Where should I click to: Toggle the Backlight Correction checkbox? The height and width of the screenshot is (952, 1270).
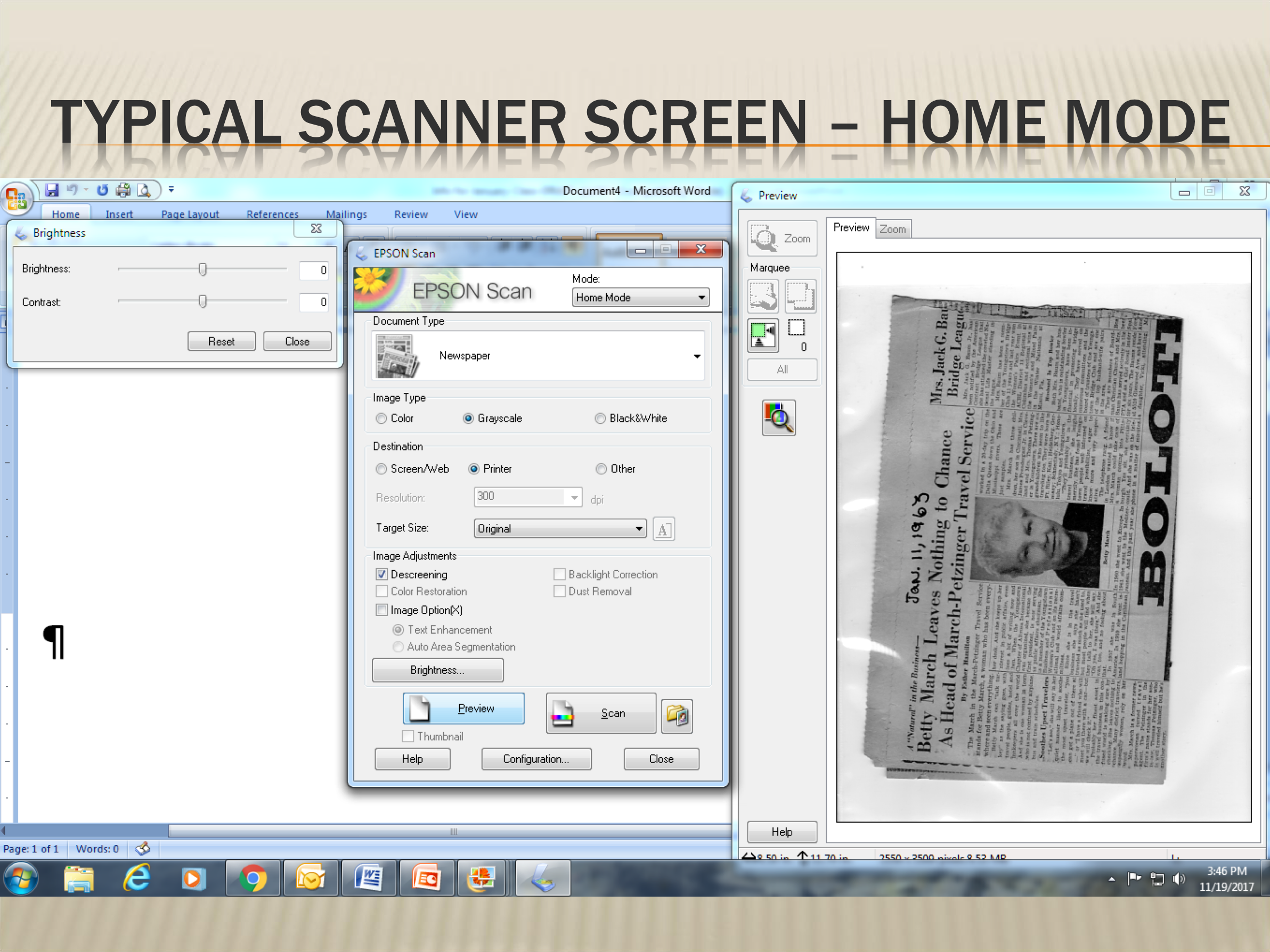pyautogui.click(x=559, y=575)
